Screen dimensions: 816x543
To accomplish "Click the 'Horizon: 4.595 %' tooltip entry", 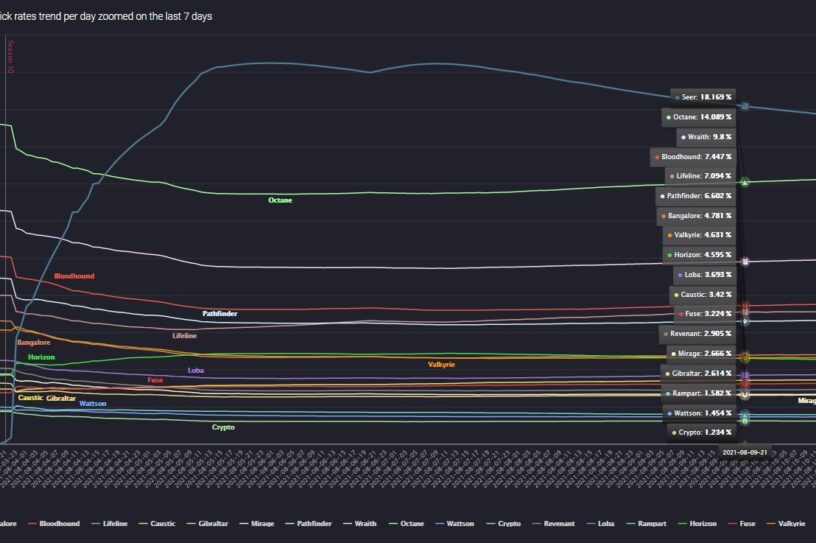I will pos(699,255).
